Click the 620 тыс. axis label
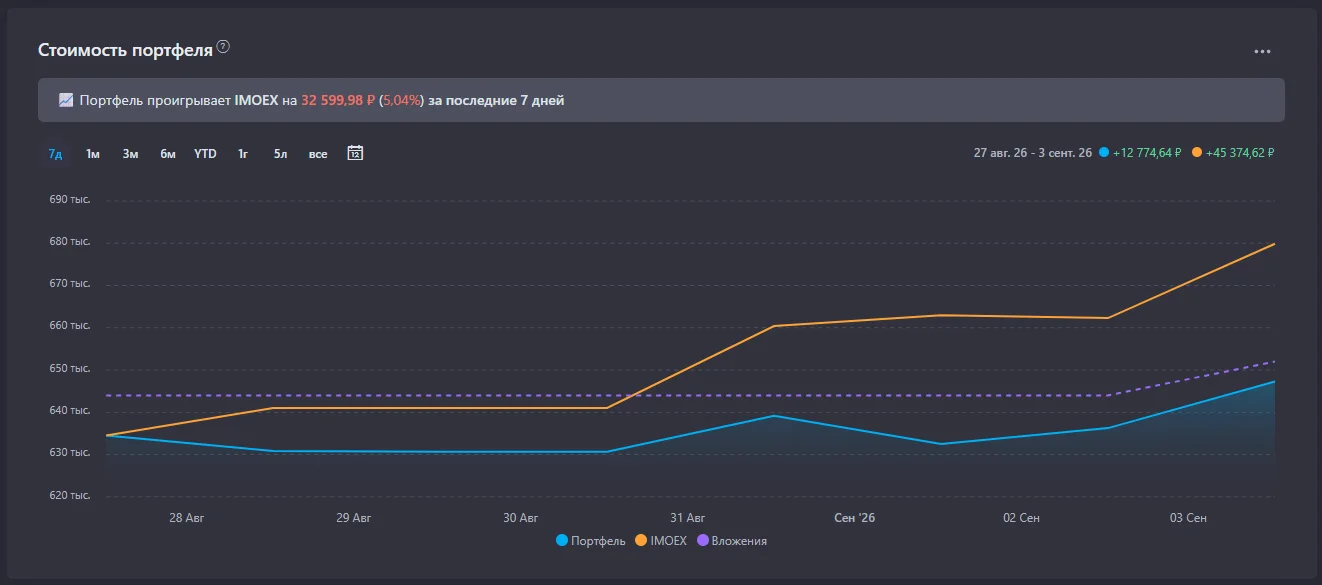1322x585 pixels. pos(69,496)
